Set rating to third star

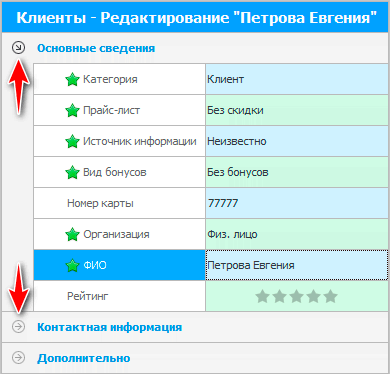(x=297, y=296)
